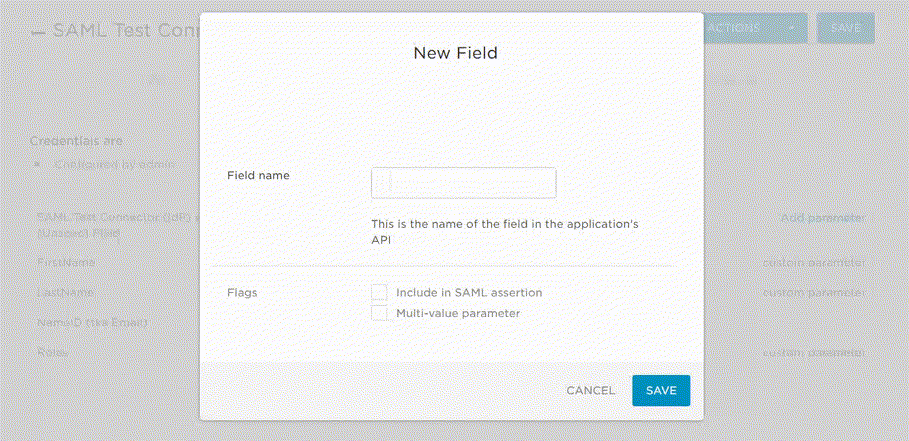This screenshot has width=909, height=441.
Task: Tick the Multi-value parameter checkbox
Action: pyautogui.click(x=379, y=313)
